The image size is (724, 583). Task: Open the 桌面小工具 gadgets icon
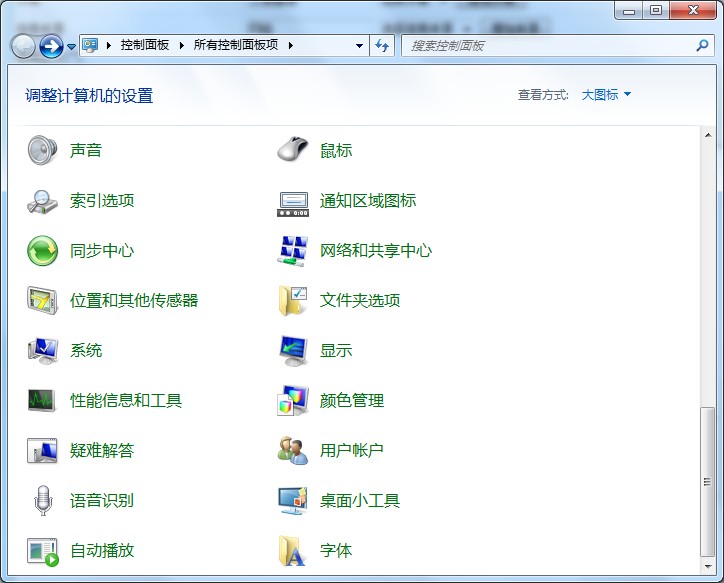[293, 500]
